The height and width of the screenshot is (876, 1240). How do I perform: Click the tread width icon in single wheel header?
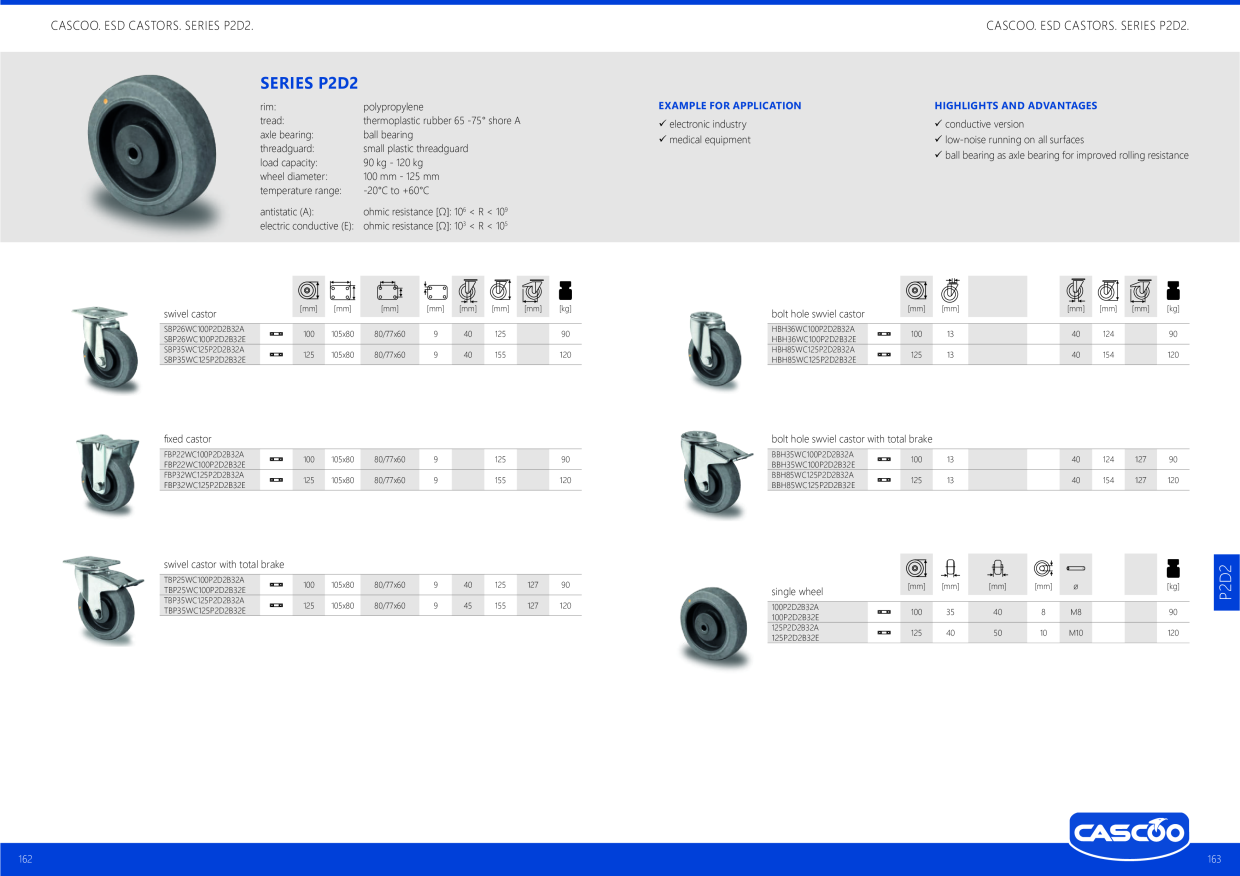(951, 568)
